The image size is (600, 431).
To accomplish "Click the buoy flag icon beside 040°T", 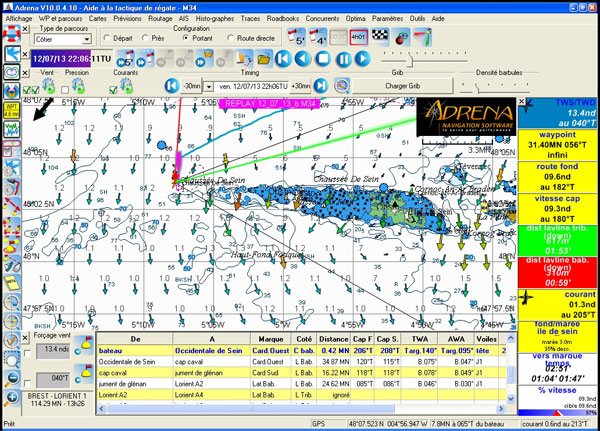I will (83, 374).
